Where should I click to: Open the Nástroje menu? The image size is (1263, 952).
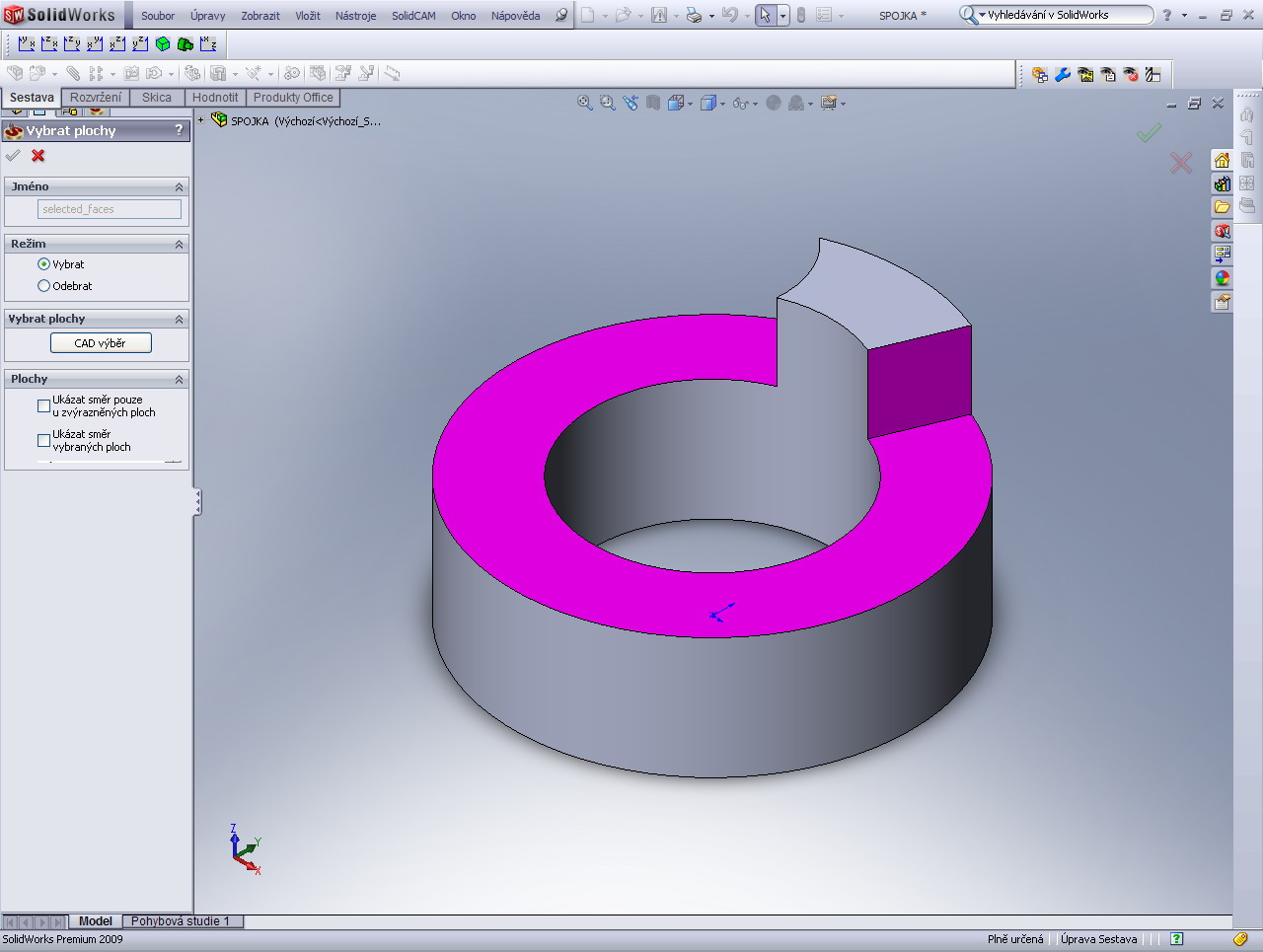point(355,16)
